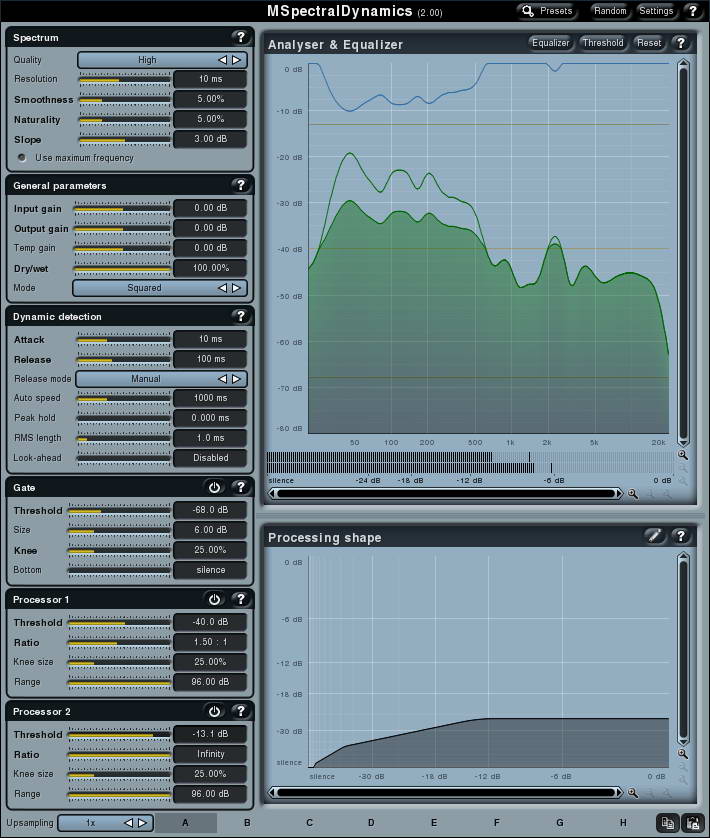Open Processor 2 help

(241, 711)
